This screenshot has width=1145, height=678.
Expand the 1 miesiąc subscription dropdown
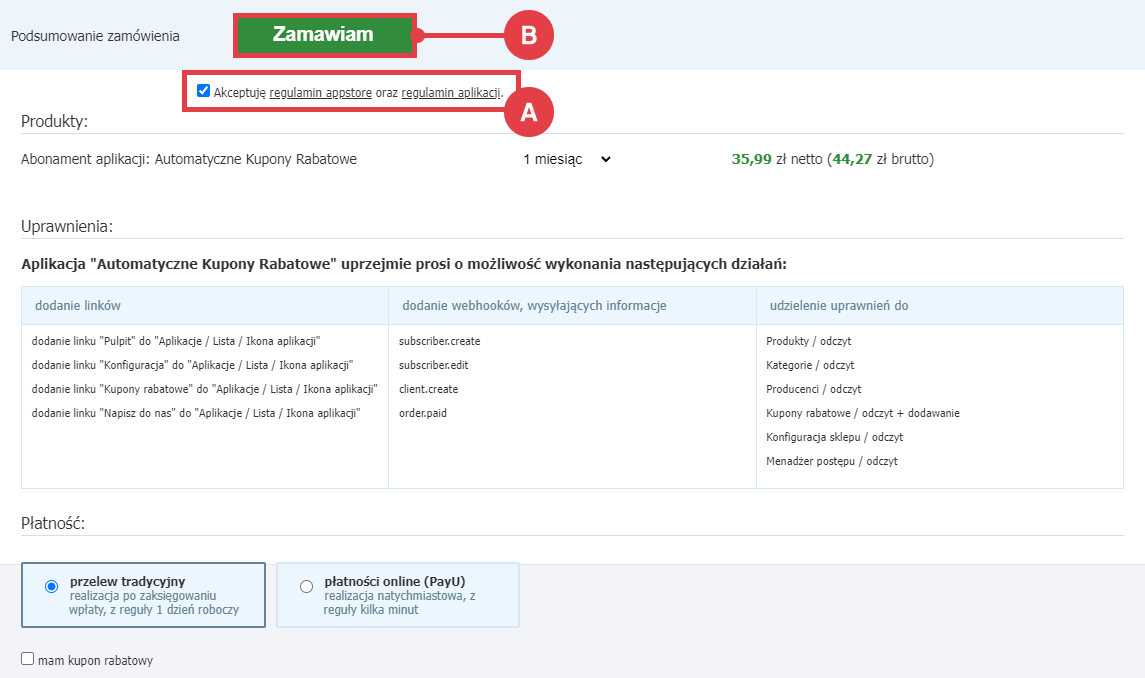tap(566, 159)
